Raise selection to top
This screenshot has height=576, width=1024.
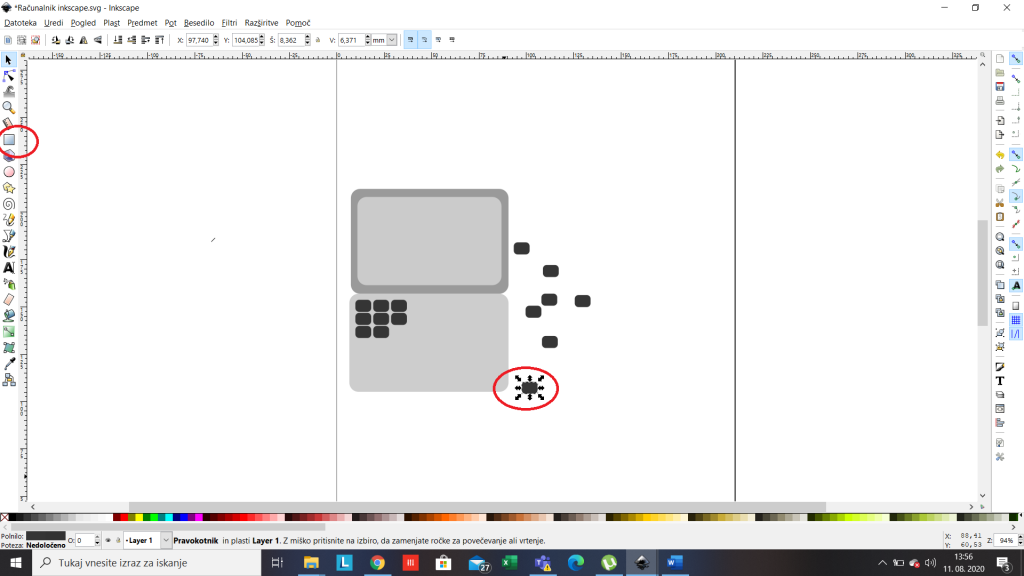click(x=159, y=40)
